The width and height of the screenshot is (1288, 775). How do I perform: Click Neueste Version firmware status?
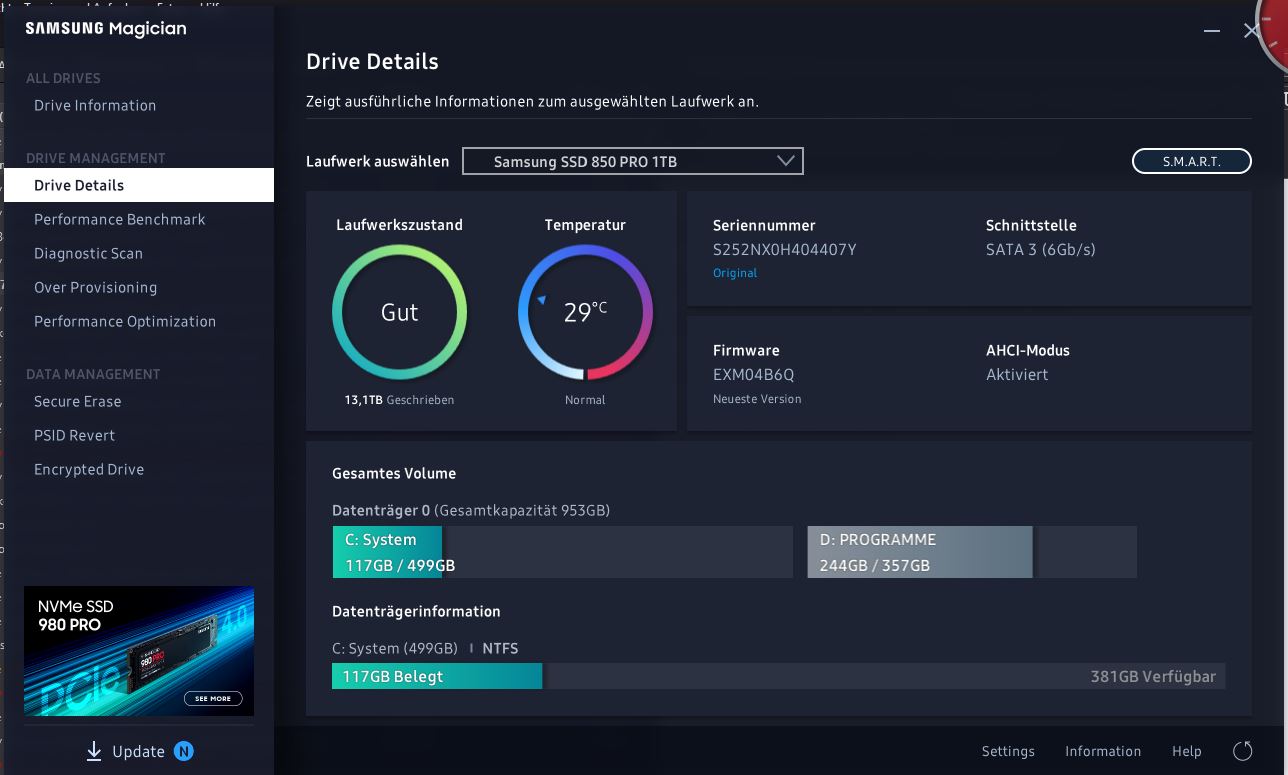pyautogui.click(x=757, y=399)
